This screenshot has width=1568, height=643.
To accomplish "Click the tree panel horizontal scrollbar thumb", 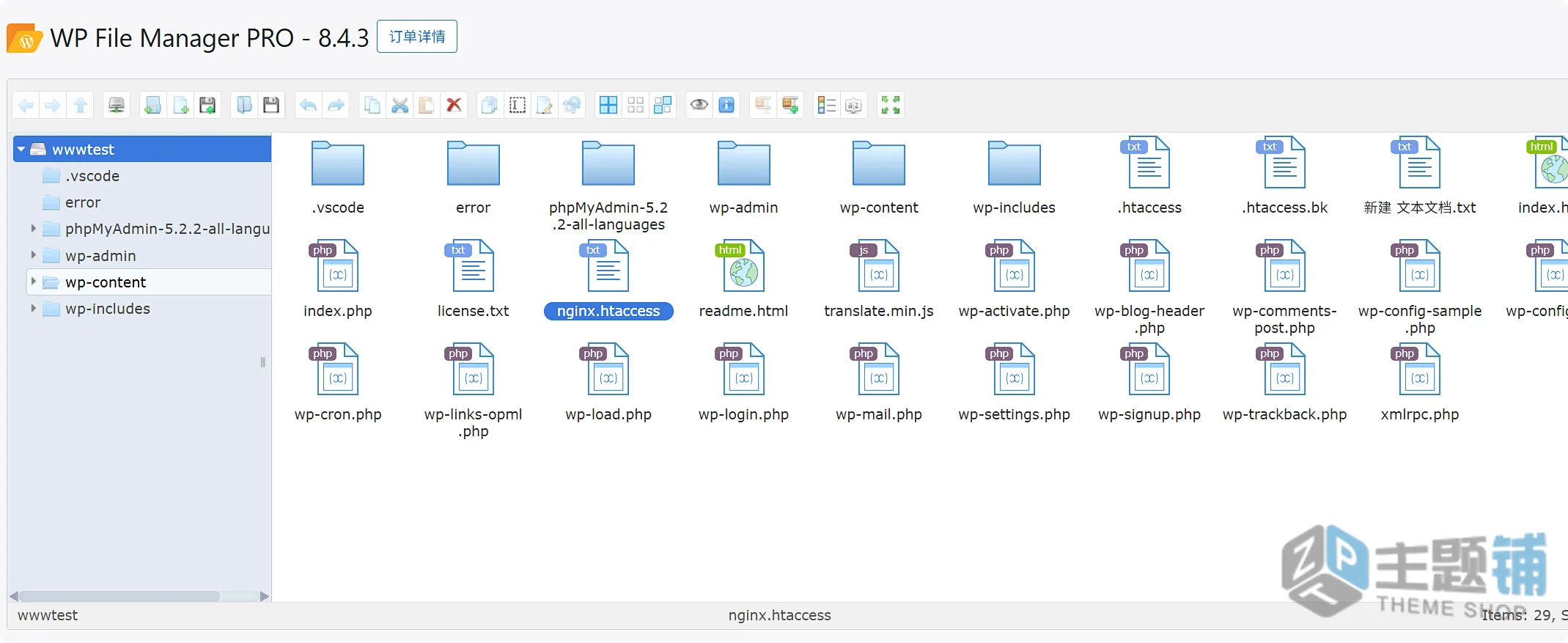I will (119, 596).
